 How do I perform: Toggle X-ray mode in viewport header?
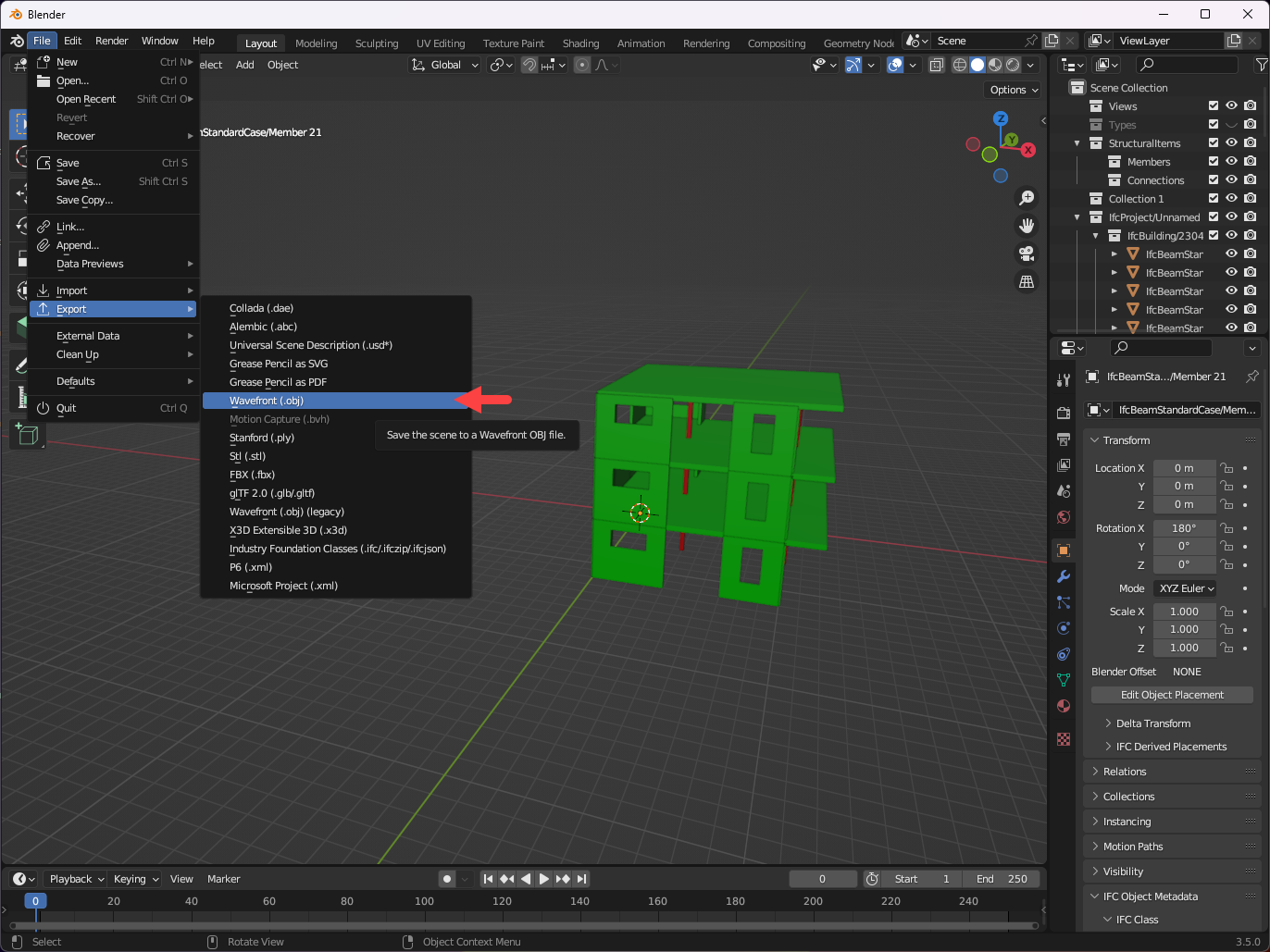click(x=936, y=65)
